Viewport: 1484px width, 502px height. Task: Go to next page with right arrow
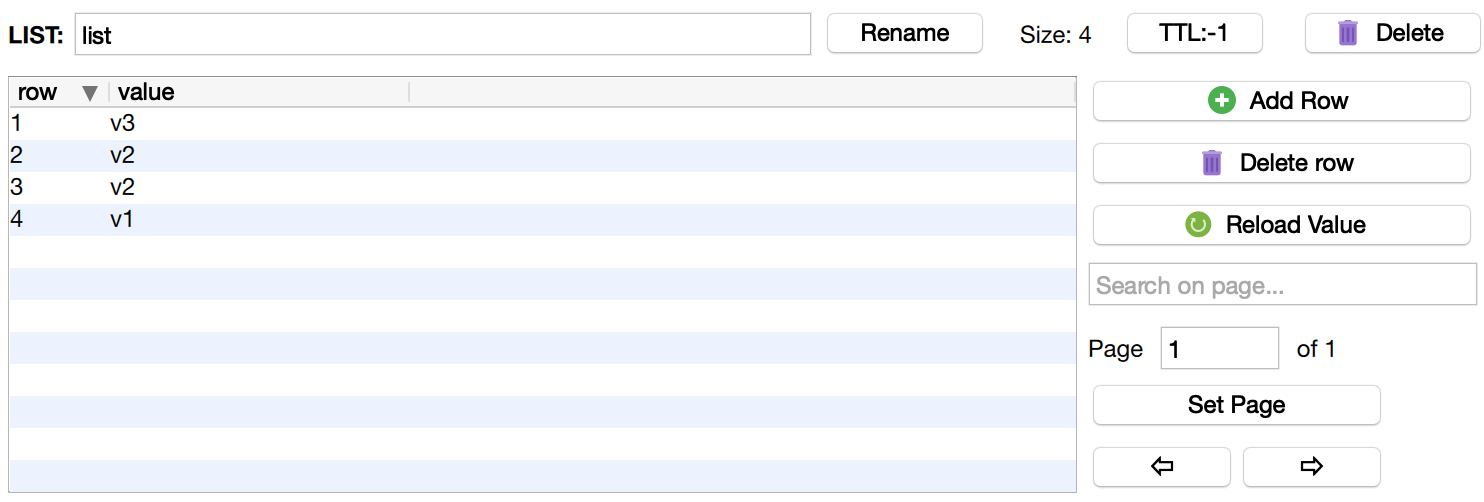[x=1311, y=466]
